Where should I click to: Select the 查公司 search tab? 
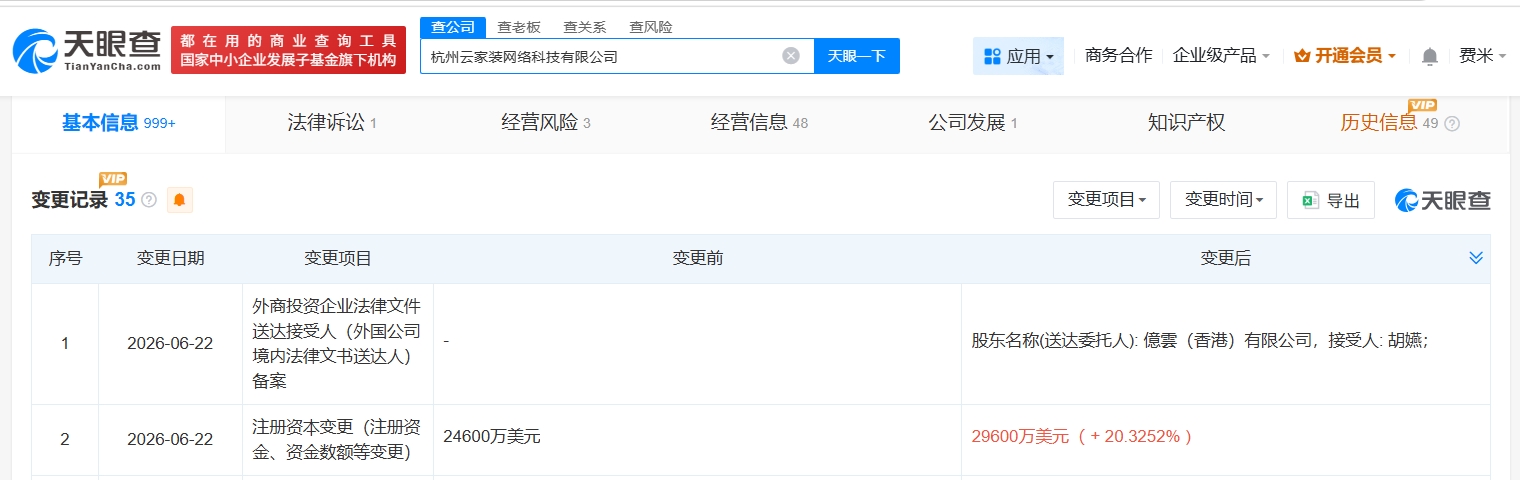(x=453, y=27)
